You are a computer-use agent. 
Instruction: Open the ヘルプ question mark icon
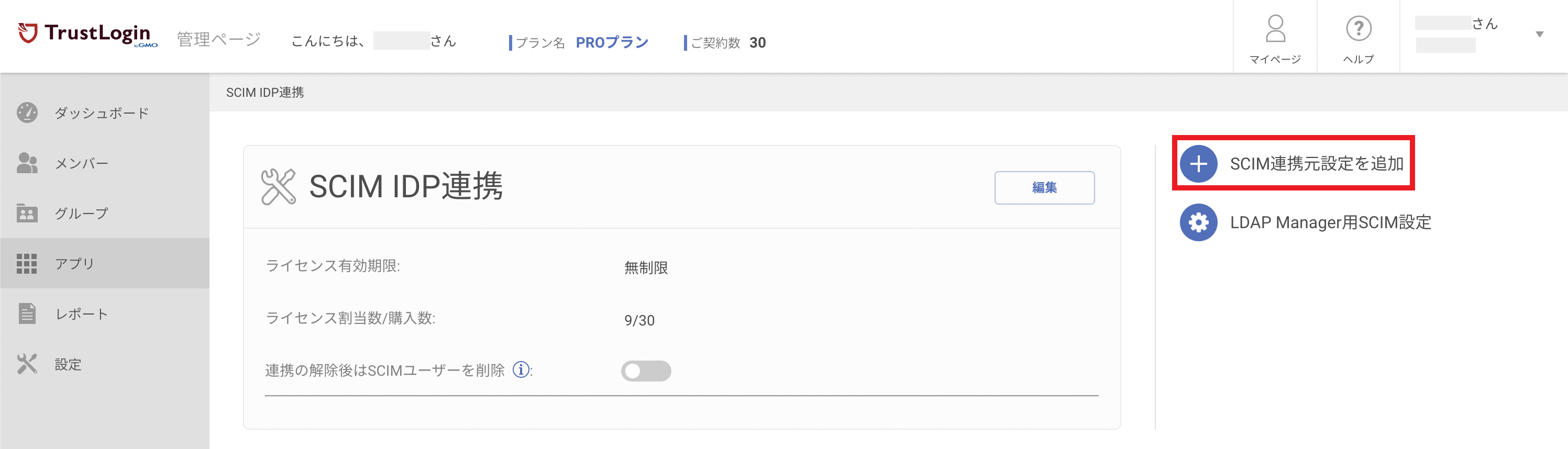[1358, 29]
